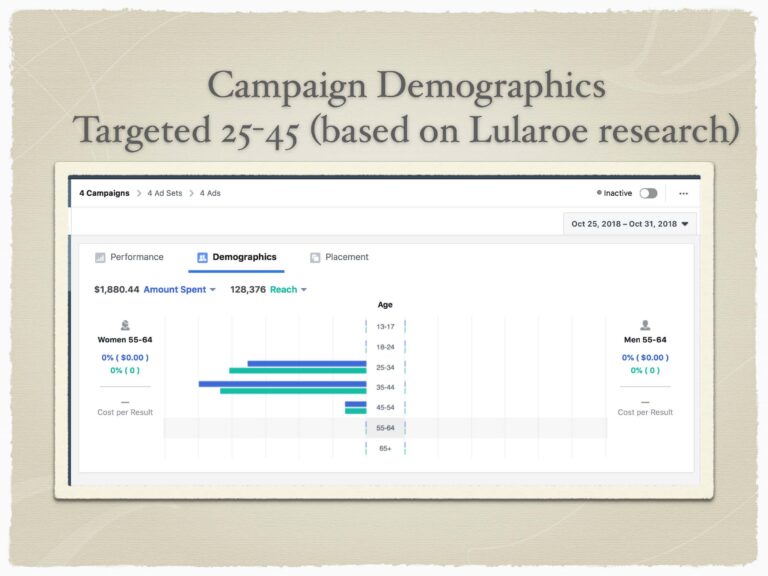
Task: Select the Demographics tab
Action: click(237, 257)
